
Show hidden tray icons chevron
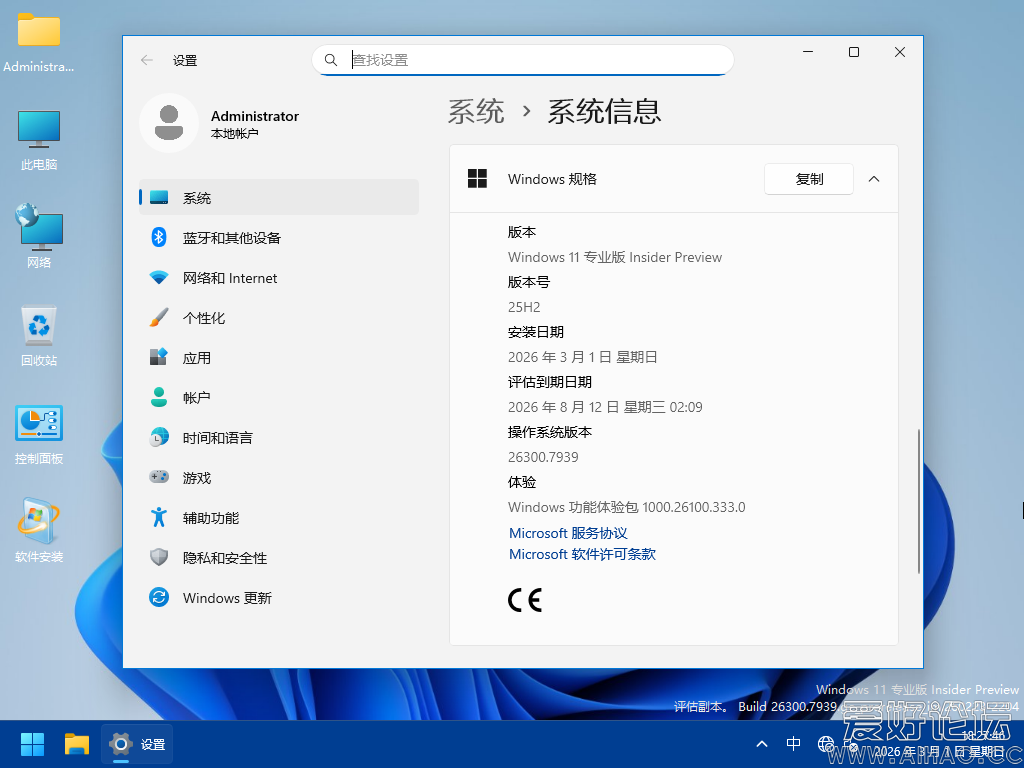click(x=761, y=744)
